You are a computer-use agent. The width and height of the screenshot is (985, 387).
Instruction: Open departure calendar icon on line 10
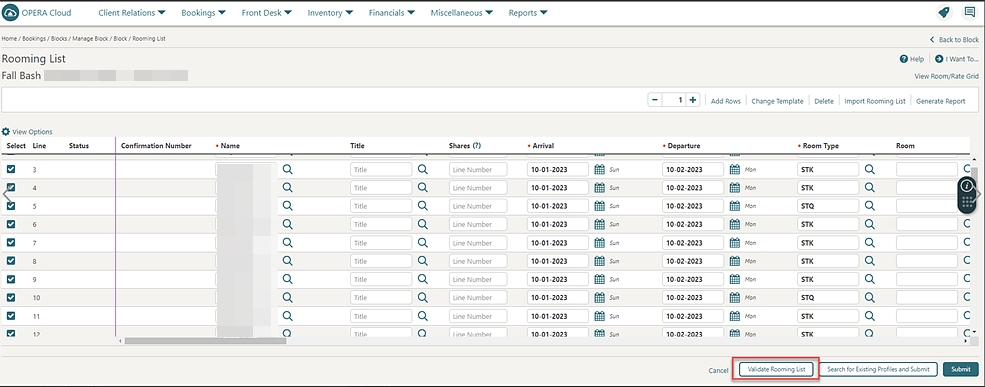coord(735,297)
